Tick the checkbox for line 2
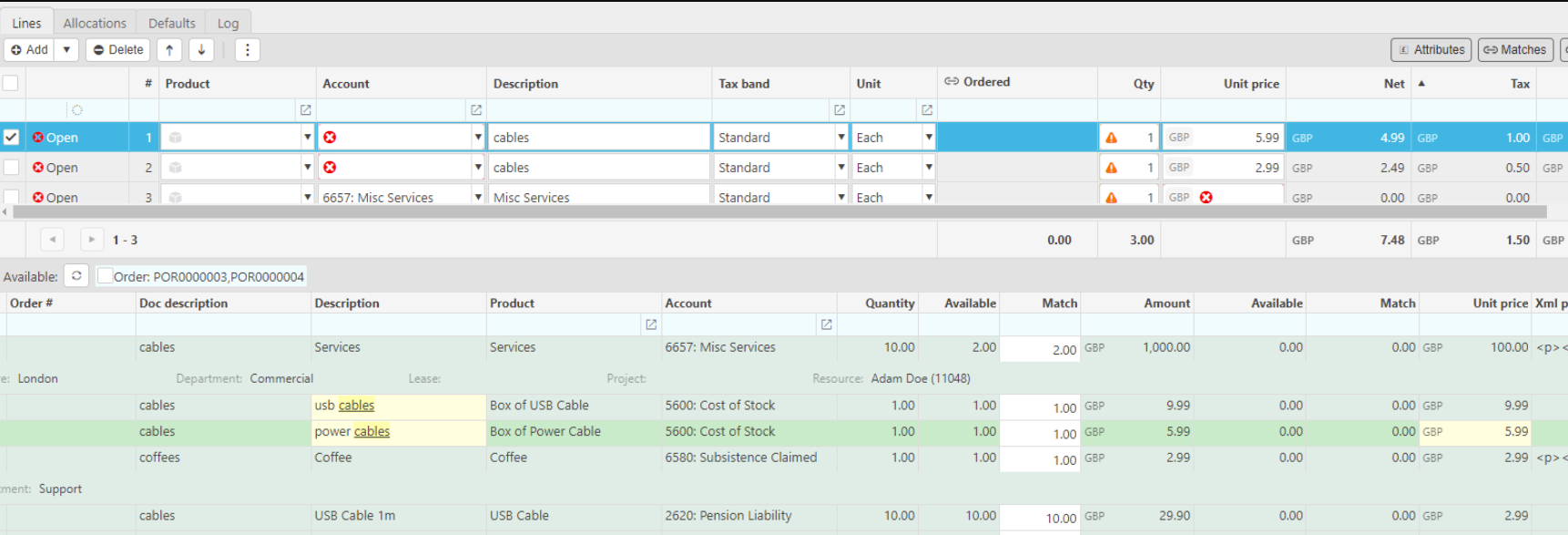The height and width of the screenshot is (535, 1568). pos(11,167)
